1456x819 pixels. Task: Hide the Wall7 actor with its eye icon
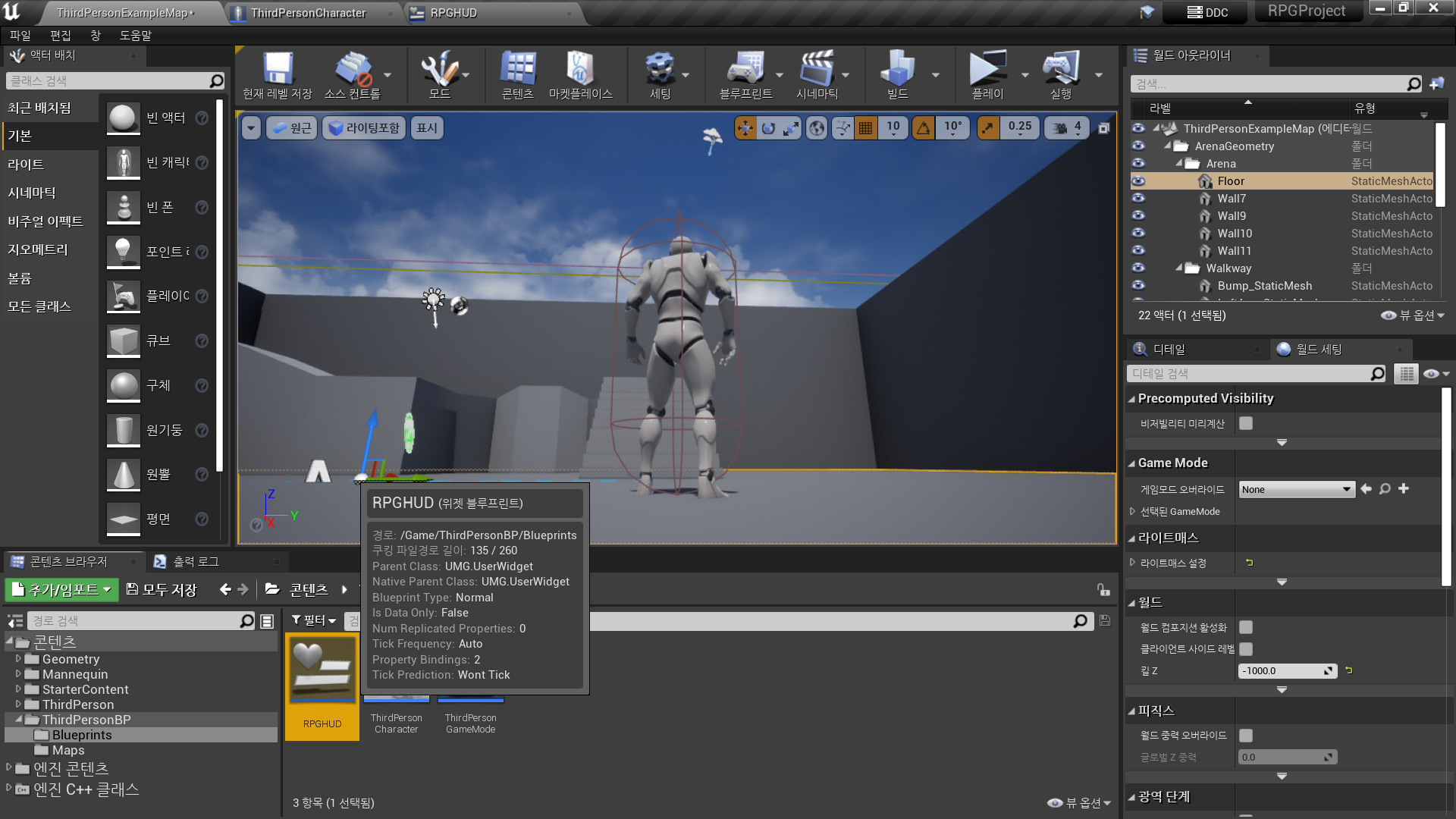[1138, 199]
